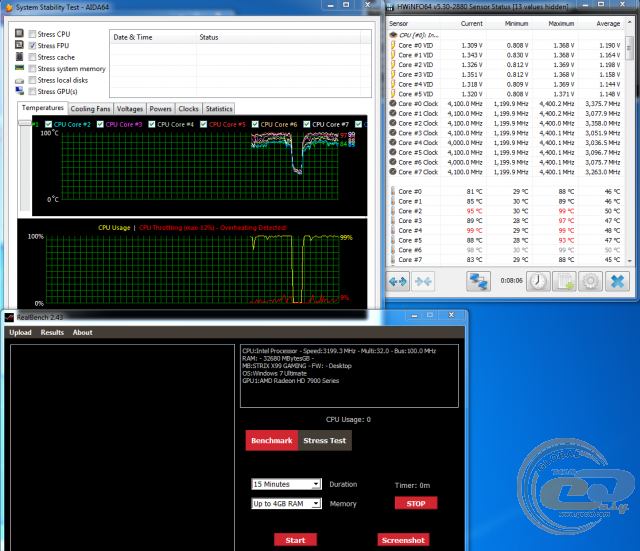Switch to the Powers tab

pyautogui.click(x=160, y=109)
